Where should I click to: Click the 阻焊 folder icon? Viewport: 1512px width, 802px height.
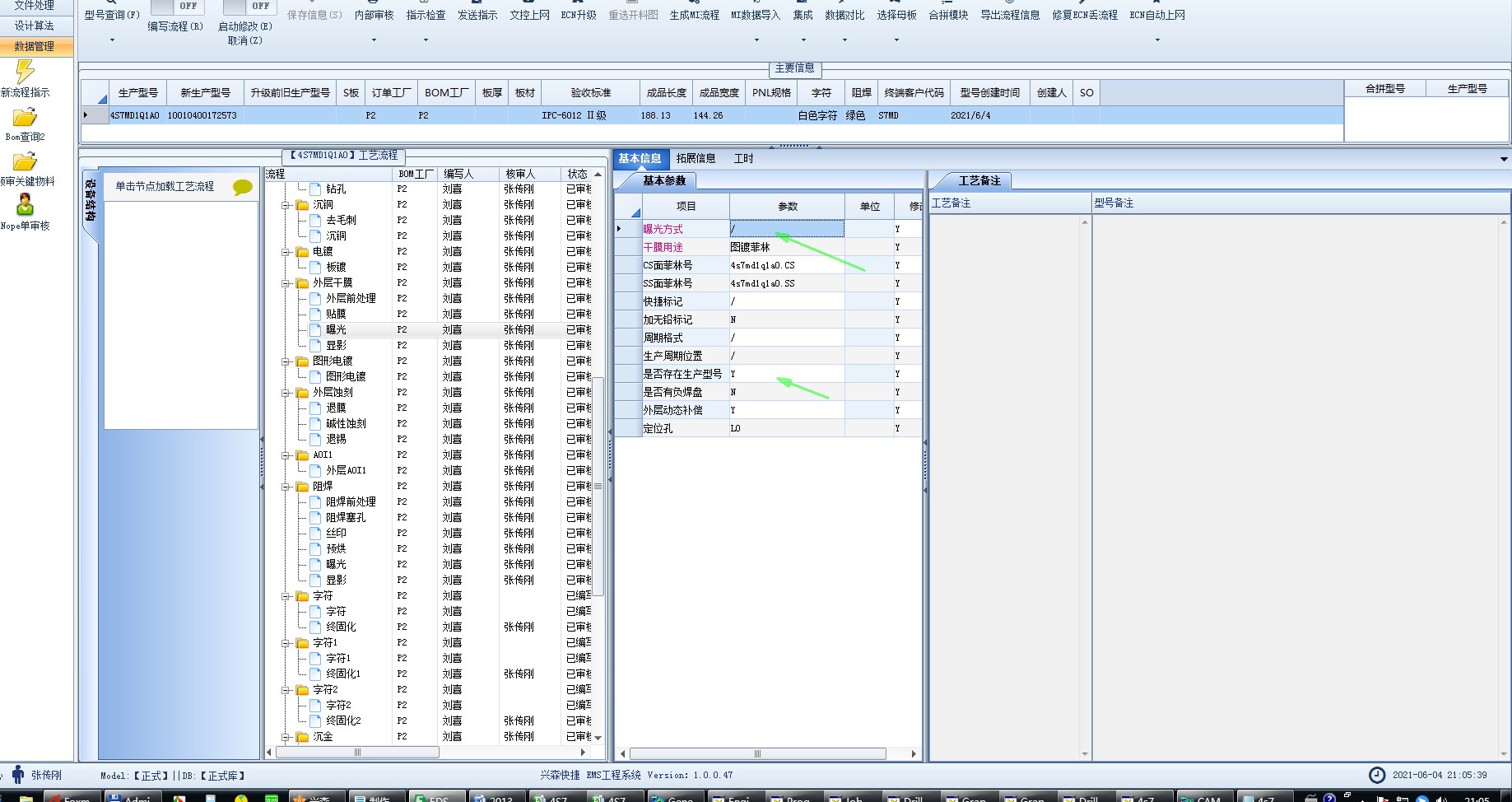[302, 487]
